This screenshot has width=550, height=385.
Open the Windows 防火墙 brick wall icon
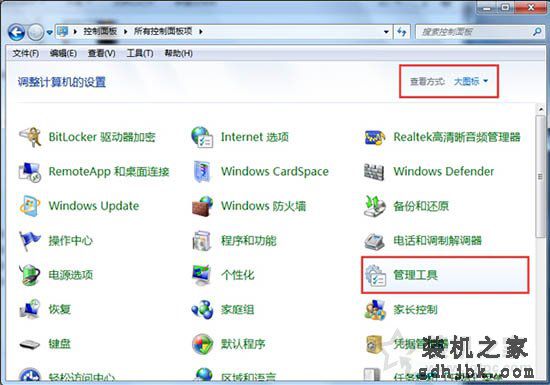(x=202, y=206)
